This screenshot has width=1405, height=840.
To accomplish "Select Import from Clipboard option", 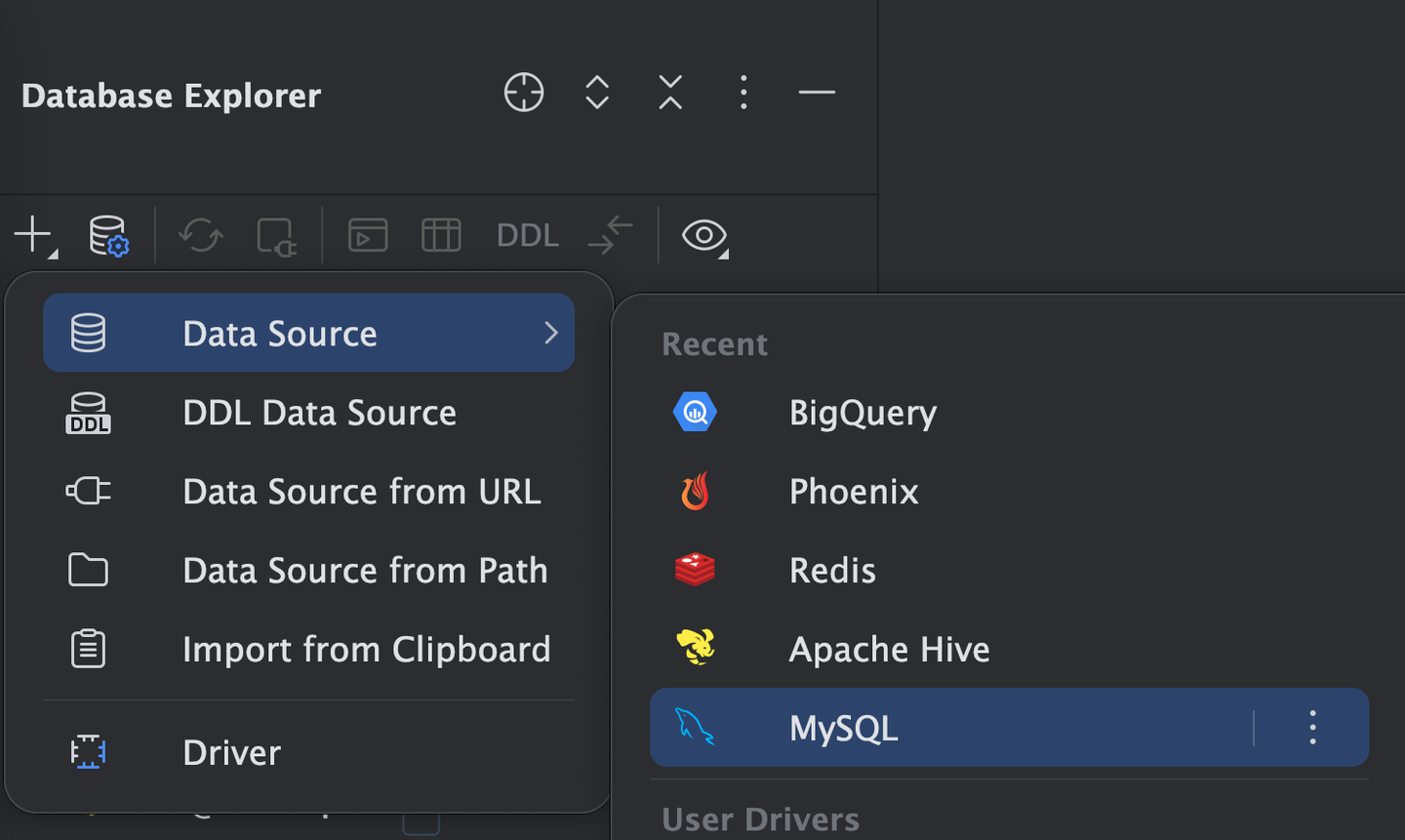I will click(366, 650).
